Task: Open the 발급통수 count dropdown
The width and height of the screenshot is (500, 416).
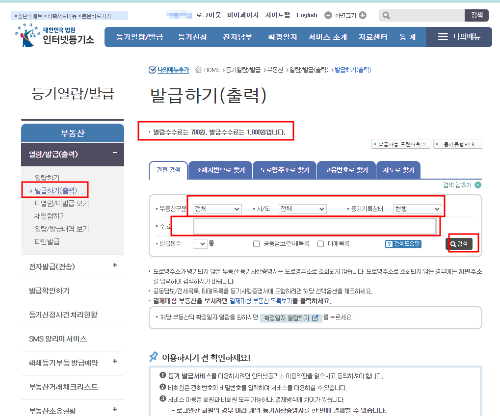Action: tap(200, 244)
